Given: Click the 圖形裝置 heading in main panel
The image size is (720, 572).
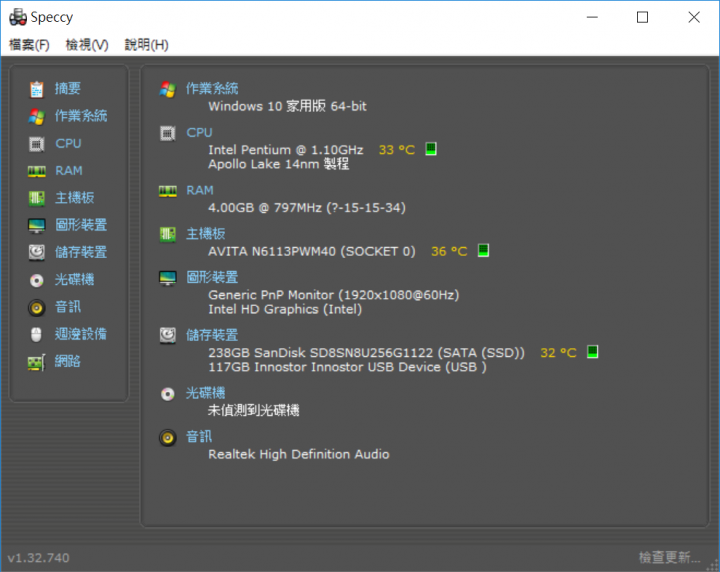Looking at the screenshot, I should coord(212,277).
